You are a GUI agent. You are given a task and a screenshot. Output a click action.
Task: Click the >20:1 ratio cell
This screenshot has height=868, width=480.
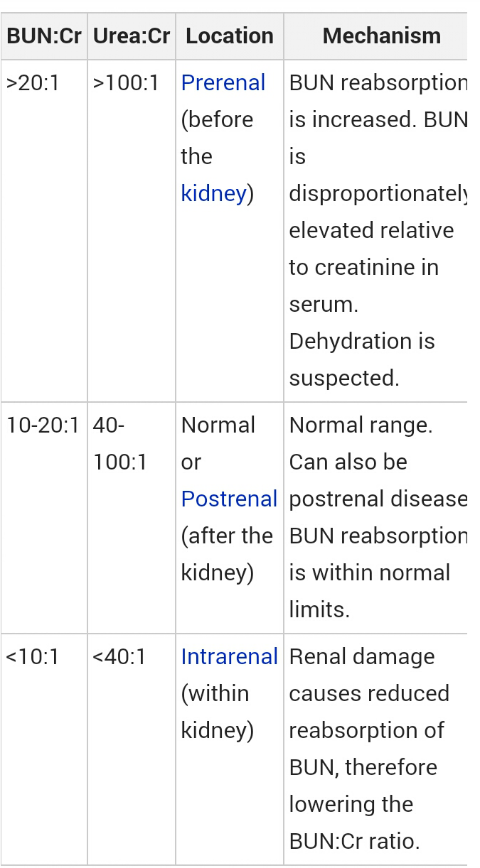32,83
